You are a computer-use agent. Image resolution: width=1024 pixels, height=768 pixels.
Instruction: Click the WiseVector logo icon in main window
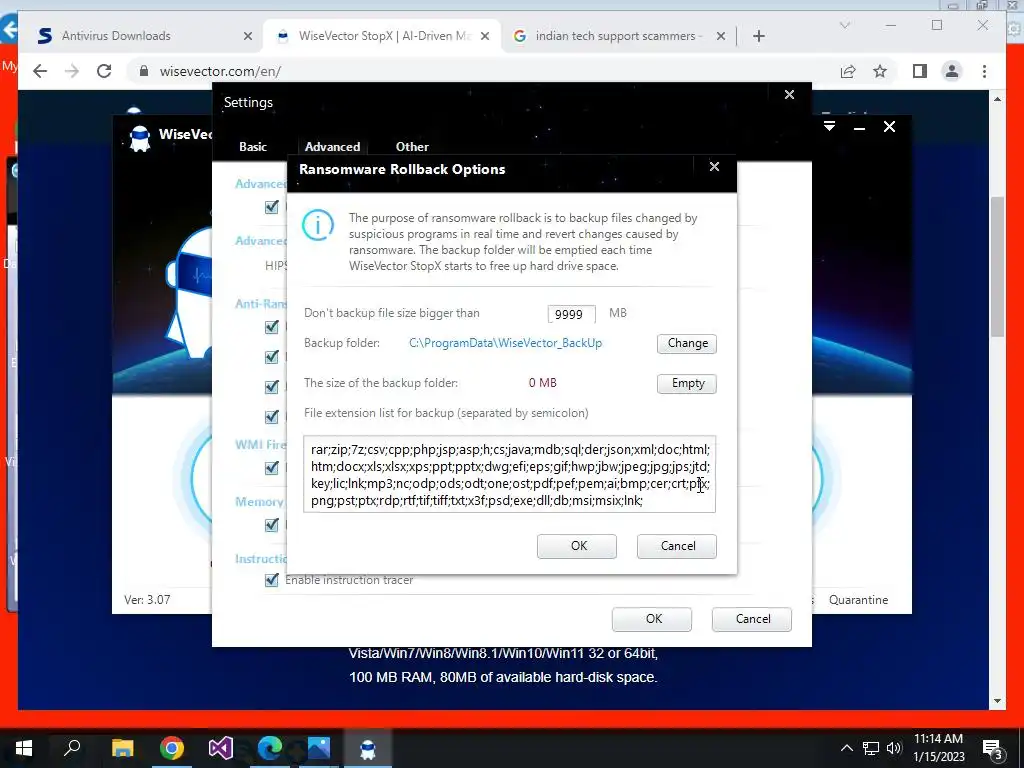coord(140,138)
